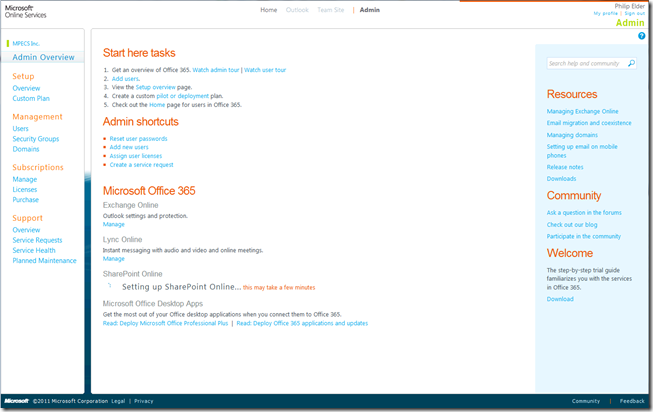Click the blue help question mark icon
Screen dimensions: 653x412
pyautogui.click(x=641, y=36)
